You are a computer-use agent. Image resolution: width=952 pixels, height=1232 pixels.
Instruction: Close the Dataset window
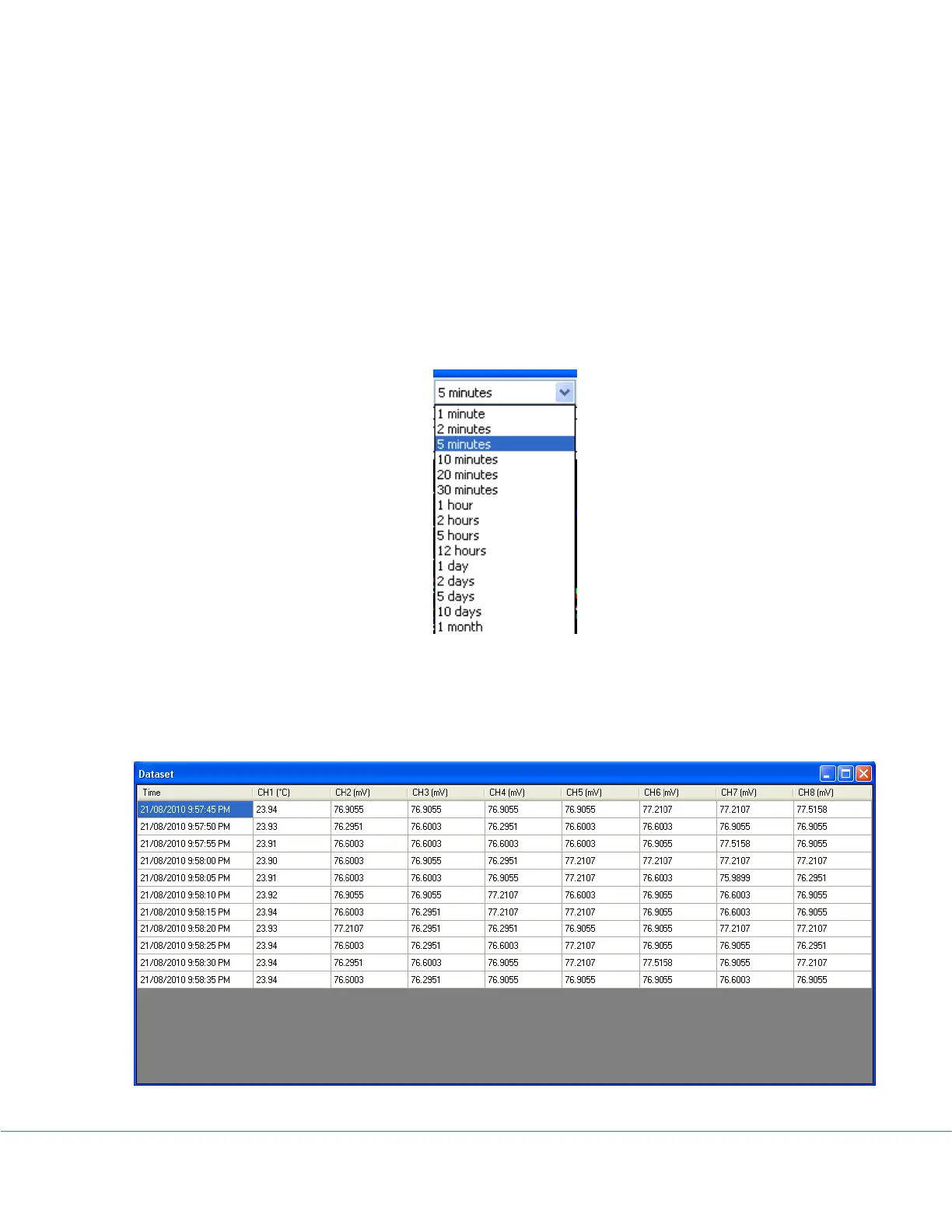863,773
